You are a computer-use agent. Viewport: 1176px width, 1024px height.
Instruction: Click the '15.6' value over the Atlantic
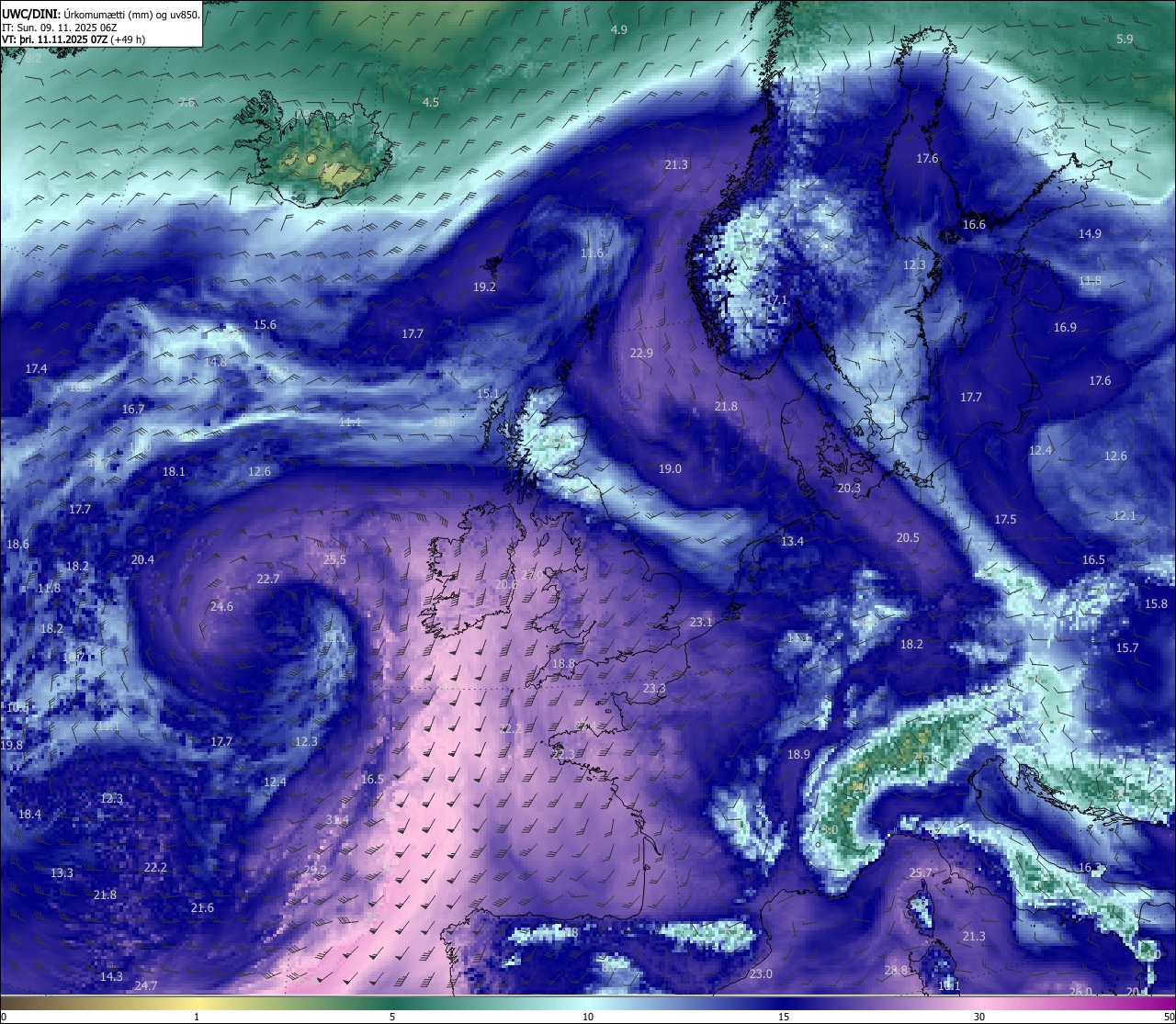[x=265, y=324]
